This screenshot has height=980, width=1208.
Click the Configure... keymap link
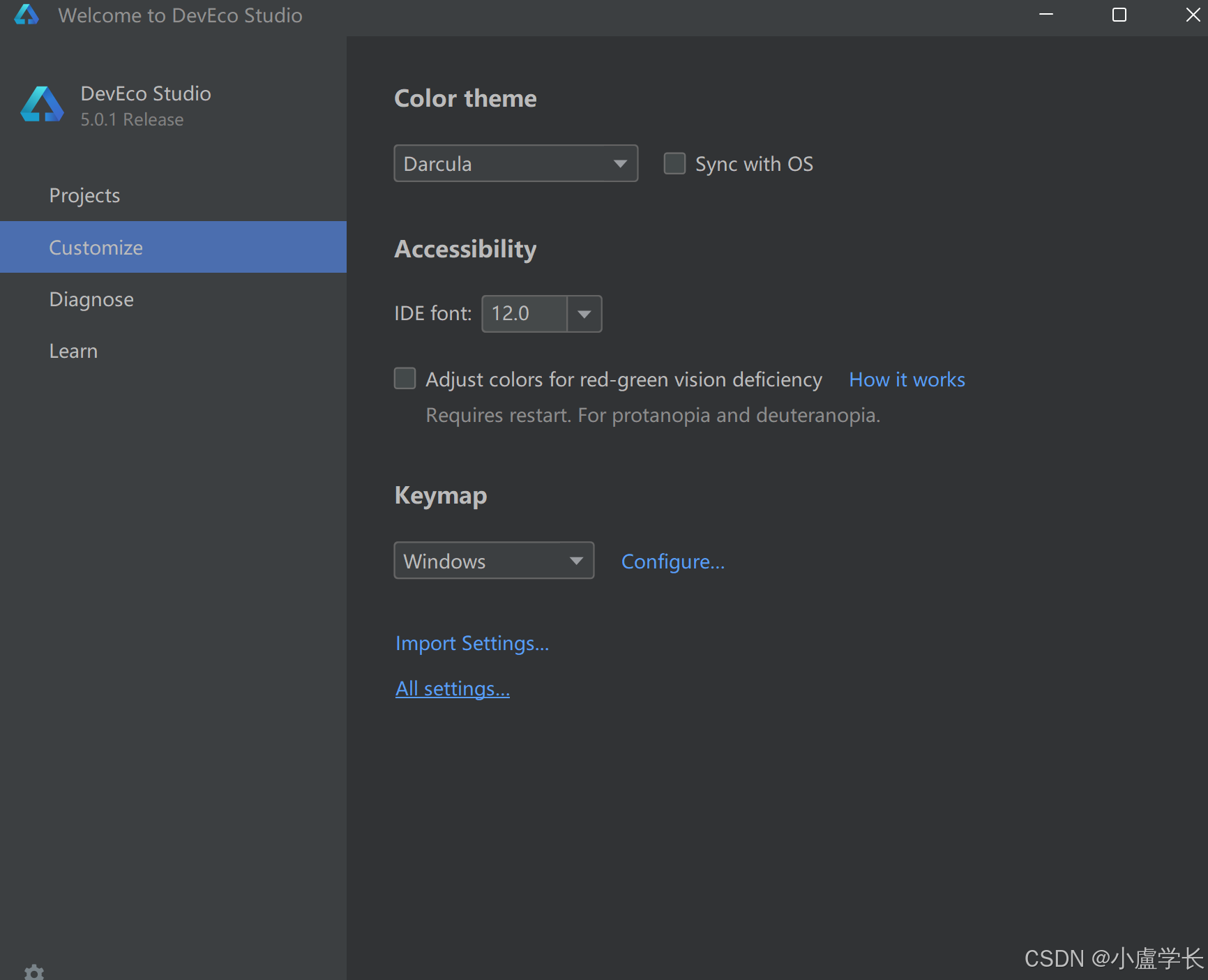click(673, 561)
